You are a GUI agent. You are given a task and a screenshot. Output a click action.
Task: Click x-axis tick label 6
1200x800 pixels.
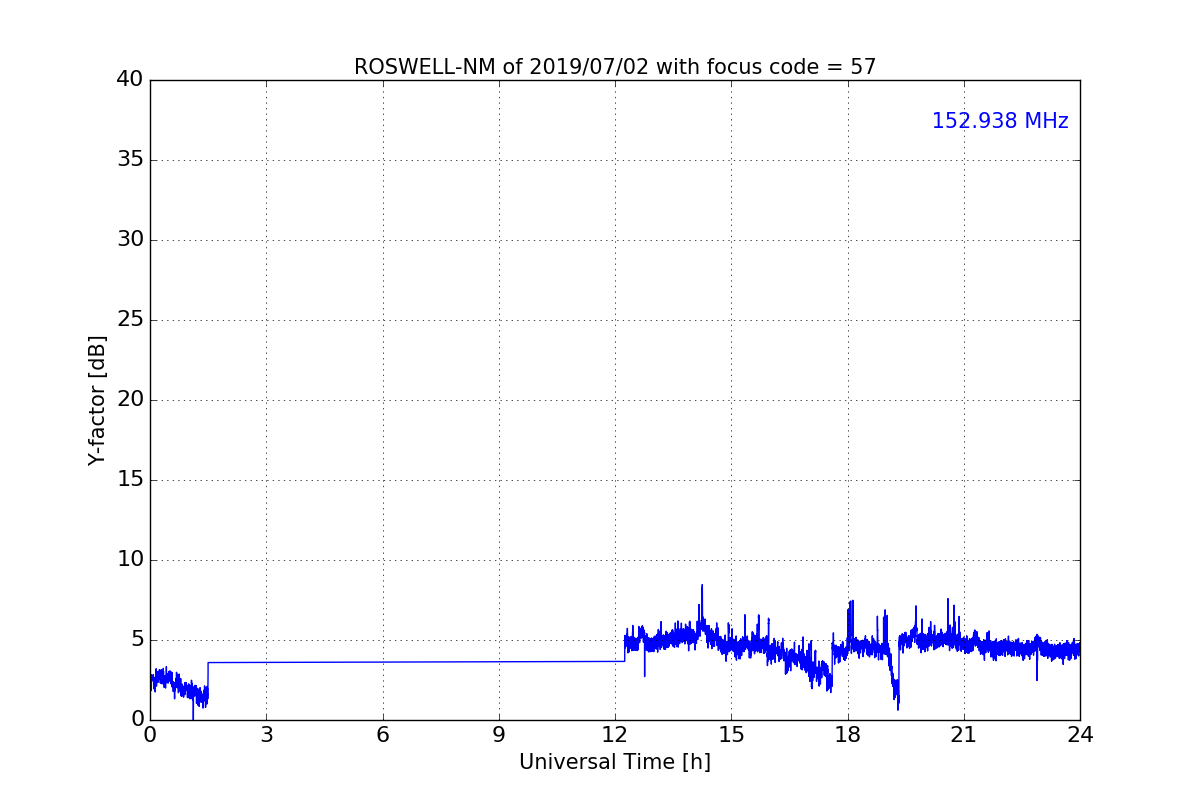pyautogui.click(x=383, y=735)
